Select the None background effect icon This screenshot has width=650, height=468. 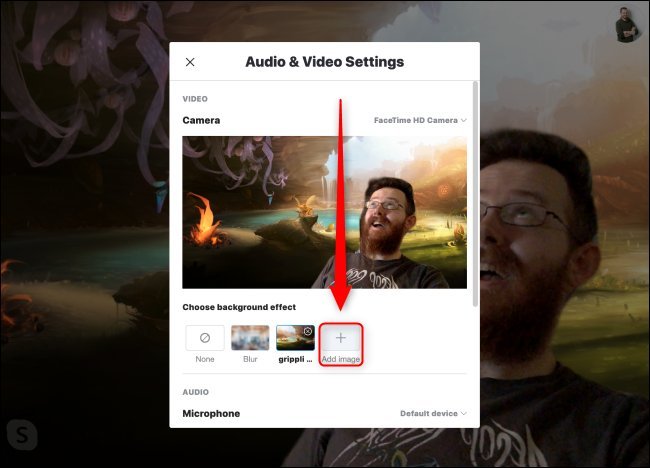[x=205, y=338]
